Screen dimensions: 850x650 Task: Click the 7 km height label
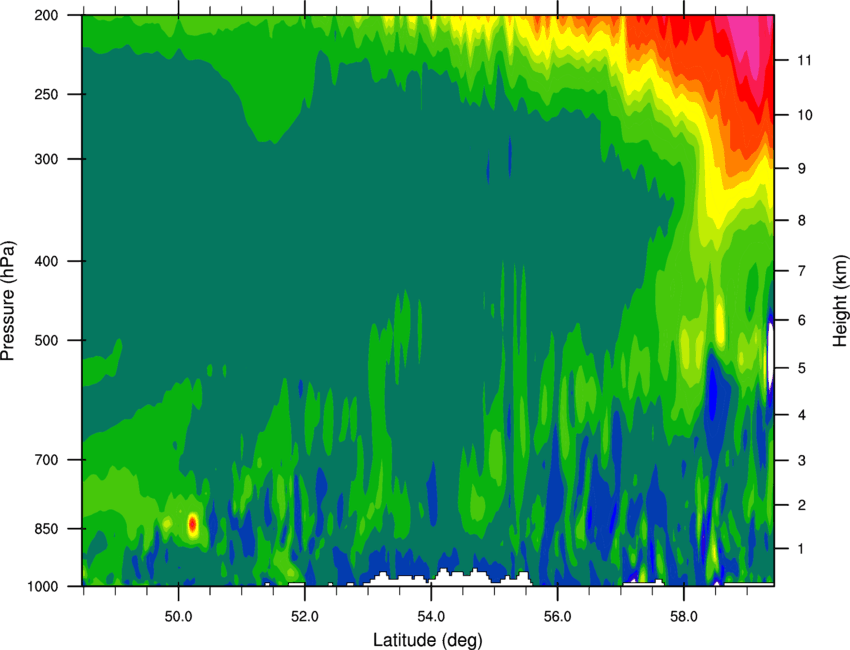coord(801,270)
